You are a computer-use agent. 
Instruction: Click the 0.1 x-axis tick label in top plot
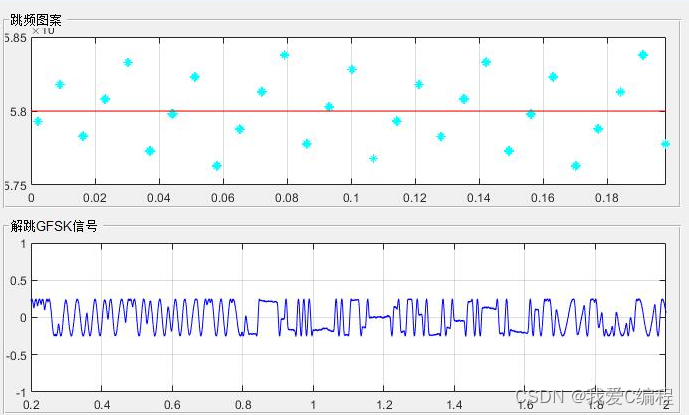click(x=351, y=198)
